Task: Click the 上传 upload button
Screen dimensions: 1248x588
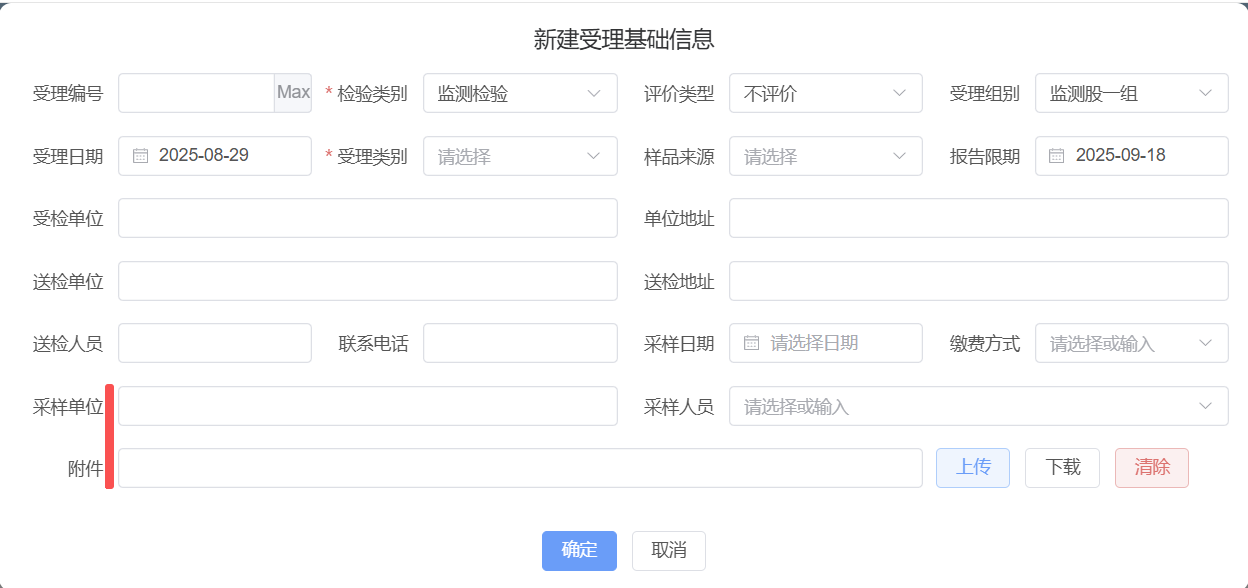Action: [x=973, y=468]
